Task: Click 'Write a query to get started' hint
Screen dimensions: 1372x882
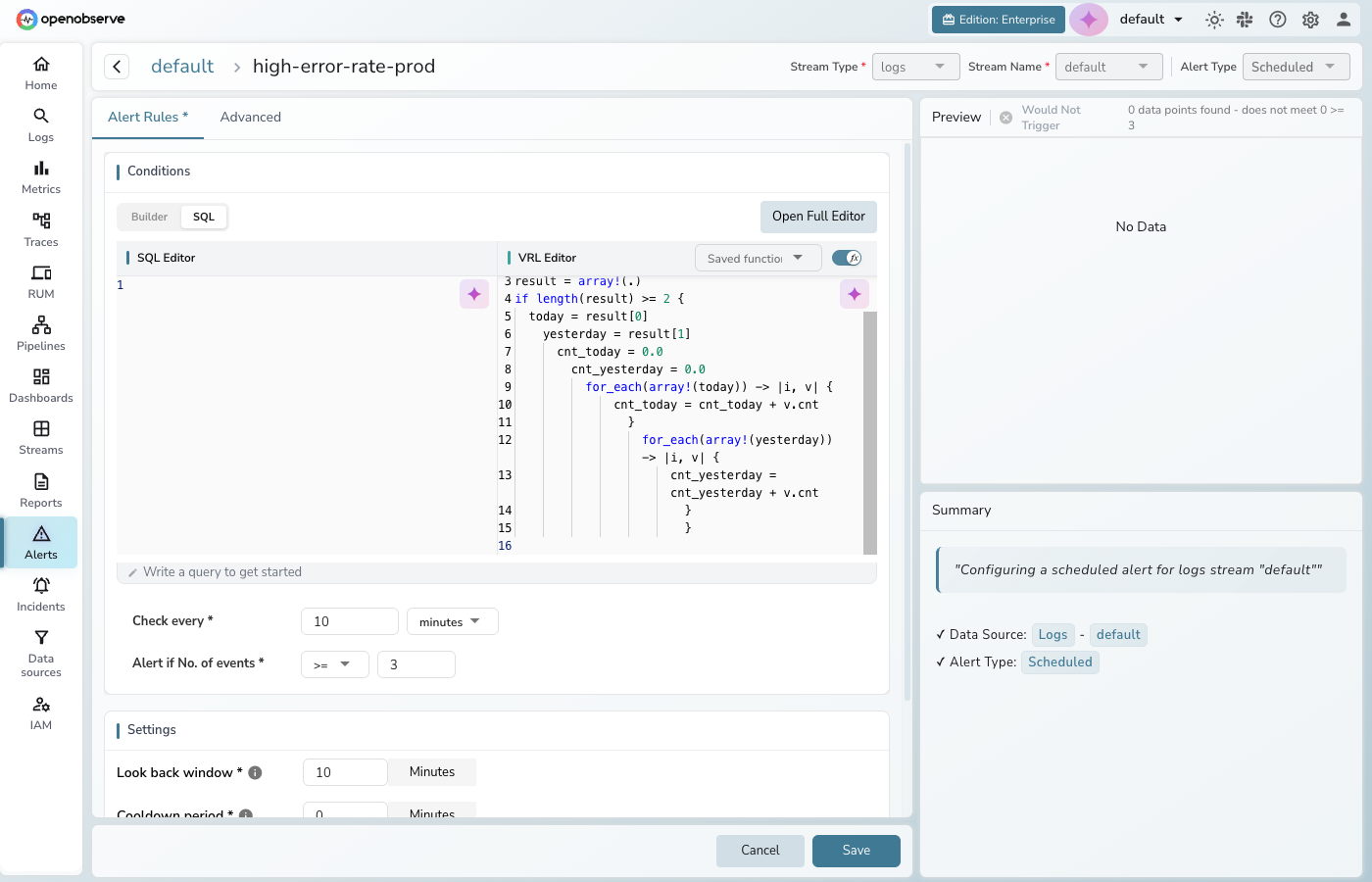Action: (222, 572)
